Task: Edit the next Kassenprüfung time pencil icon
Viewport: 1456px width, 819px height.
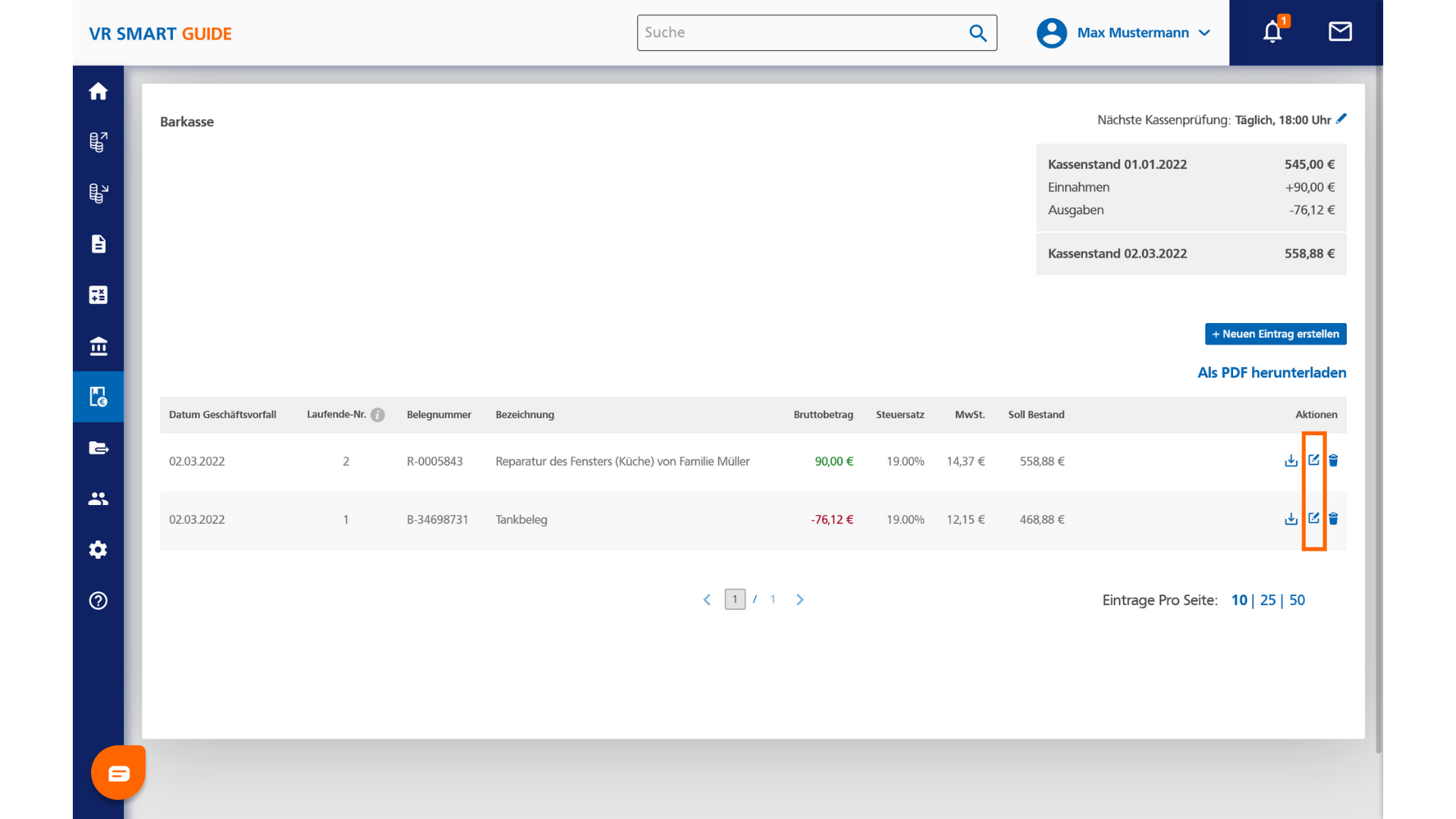Action: pos(1341,118)
